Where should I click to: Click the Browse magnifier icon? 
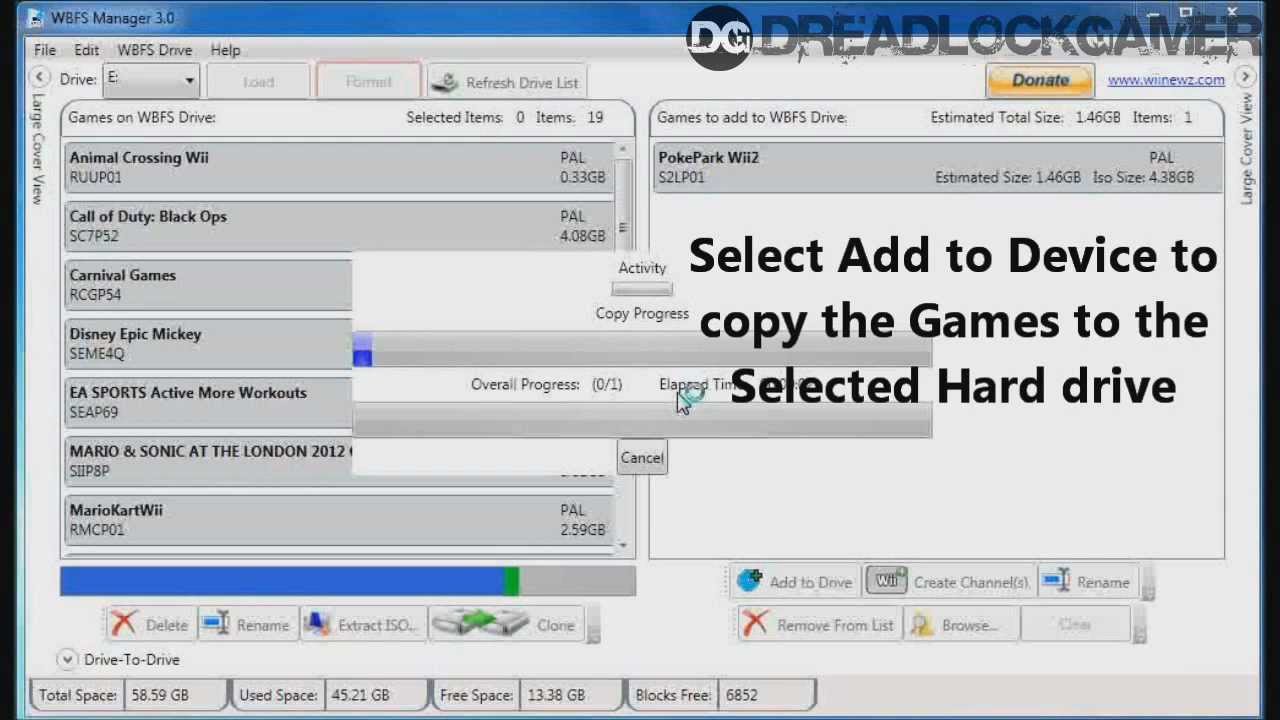click(x=921, y=625)
